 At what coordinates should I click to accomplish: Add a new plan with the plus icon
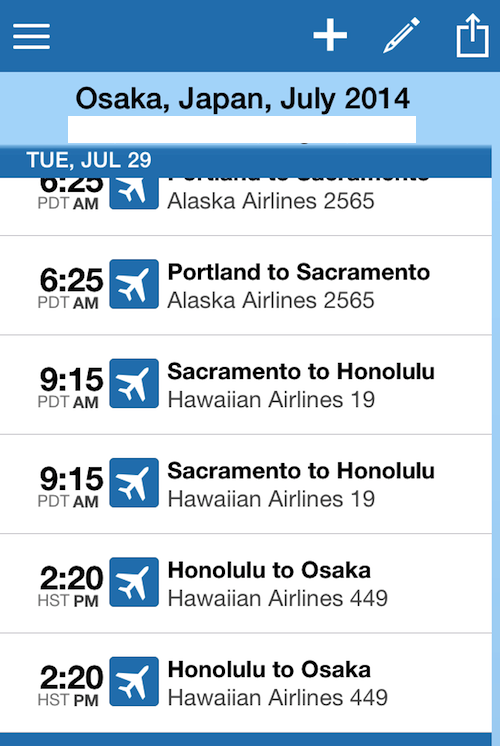tap(330, 35)
